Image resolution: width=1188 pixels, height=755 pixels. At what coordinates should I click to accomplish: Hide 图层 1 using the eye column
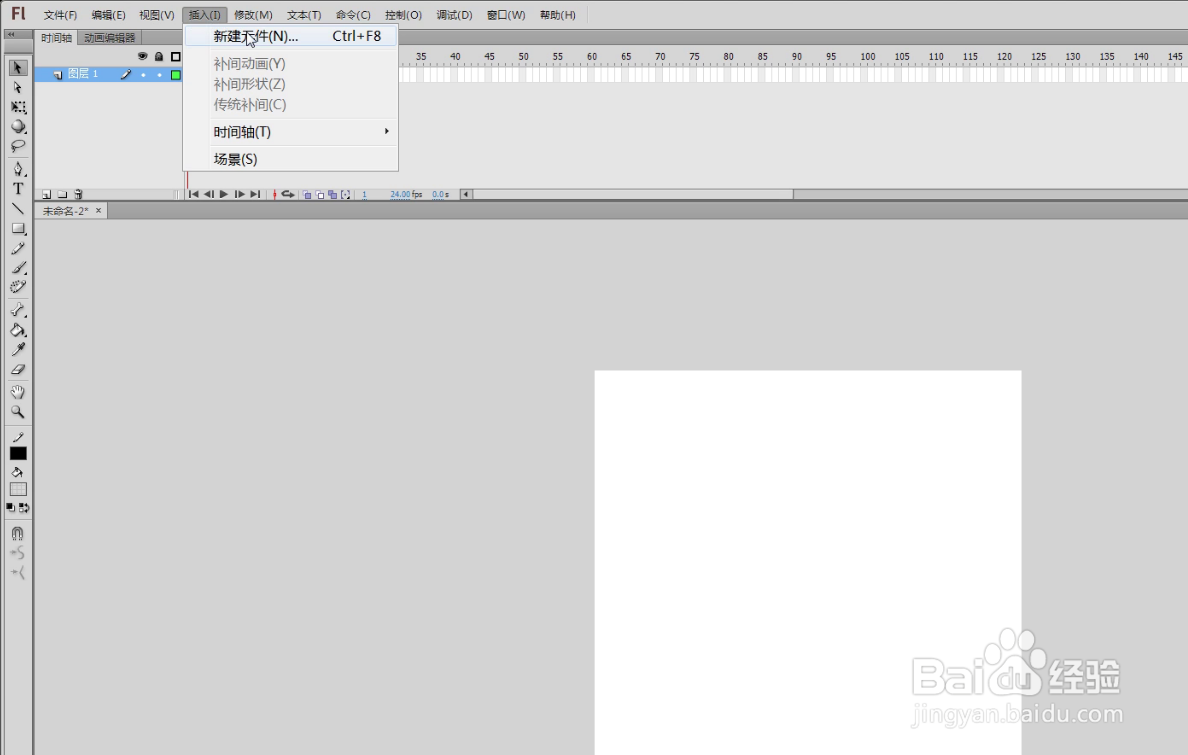coord(143,73)
